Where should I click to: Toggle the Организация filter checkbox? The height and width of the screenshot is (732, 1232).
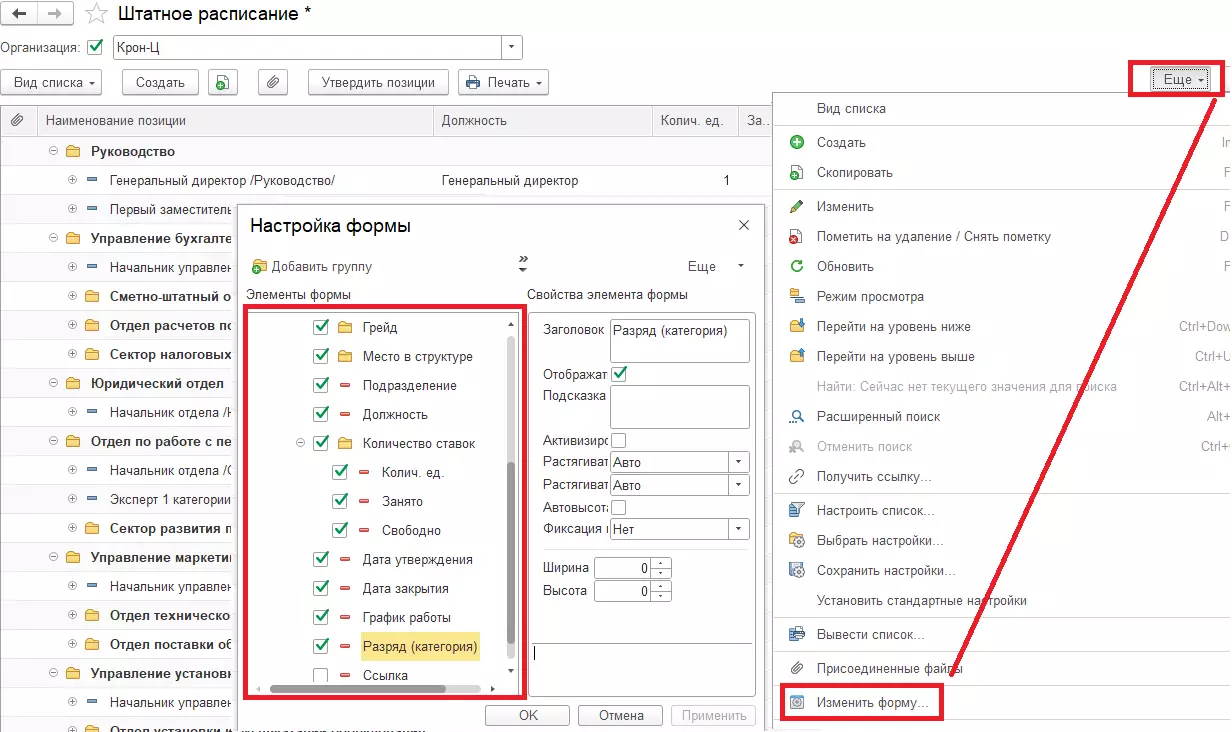(x=96, y=47)
